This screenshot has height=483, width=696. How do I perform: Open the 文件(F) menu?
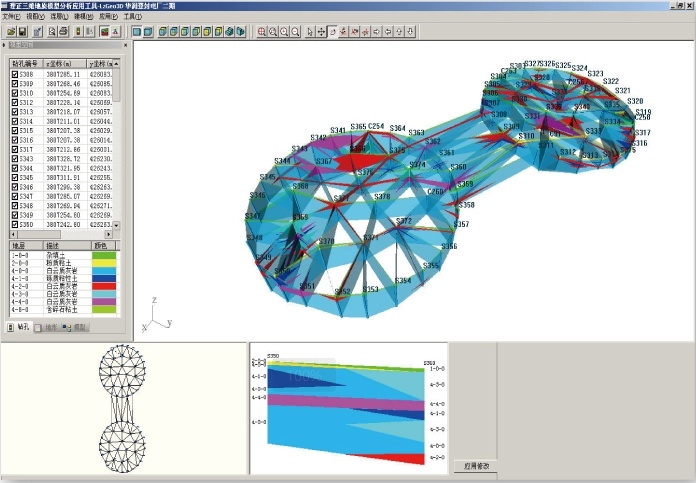click(x=11, y=17)
